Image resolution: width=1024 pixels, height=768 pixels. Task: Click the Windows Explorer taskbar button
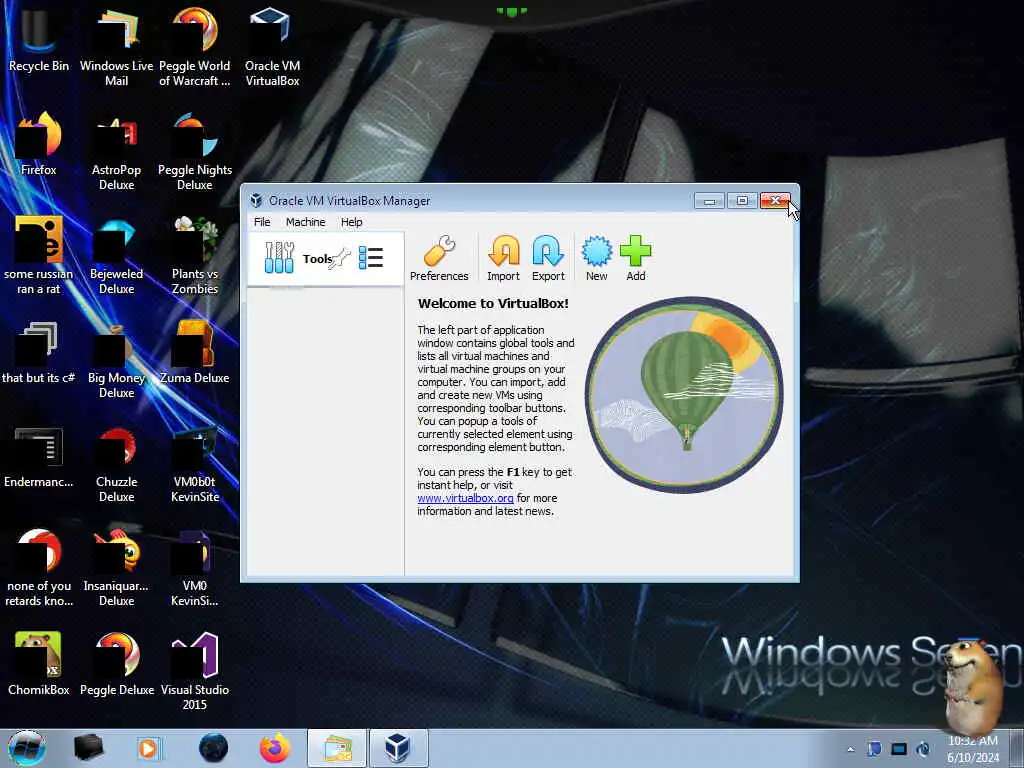pos(337,748)
